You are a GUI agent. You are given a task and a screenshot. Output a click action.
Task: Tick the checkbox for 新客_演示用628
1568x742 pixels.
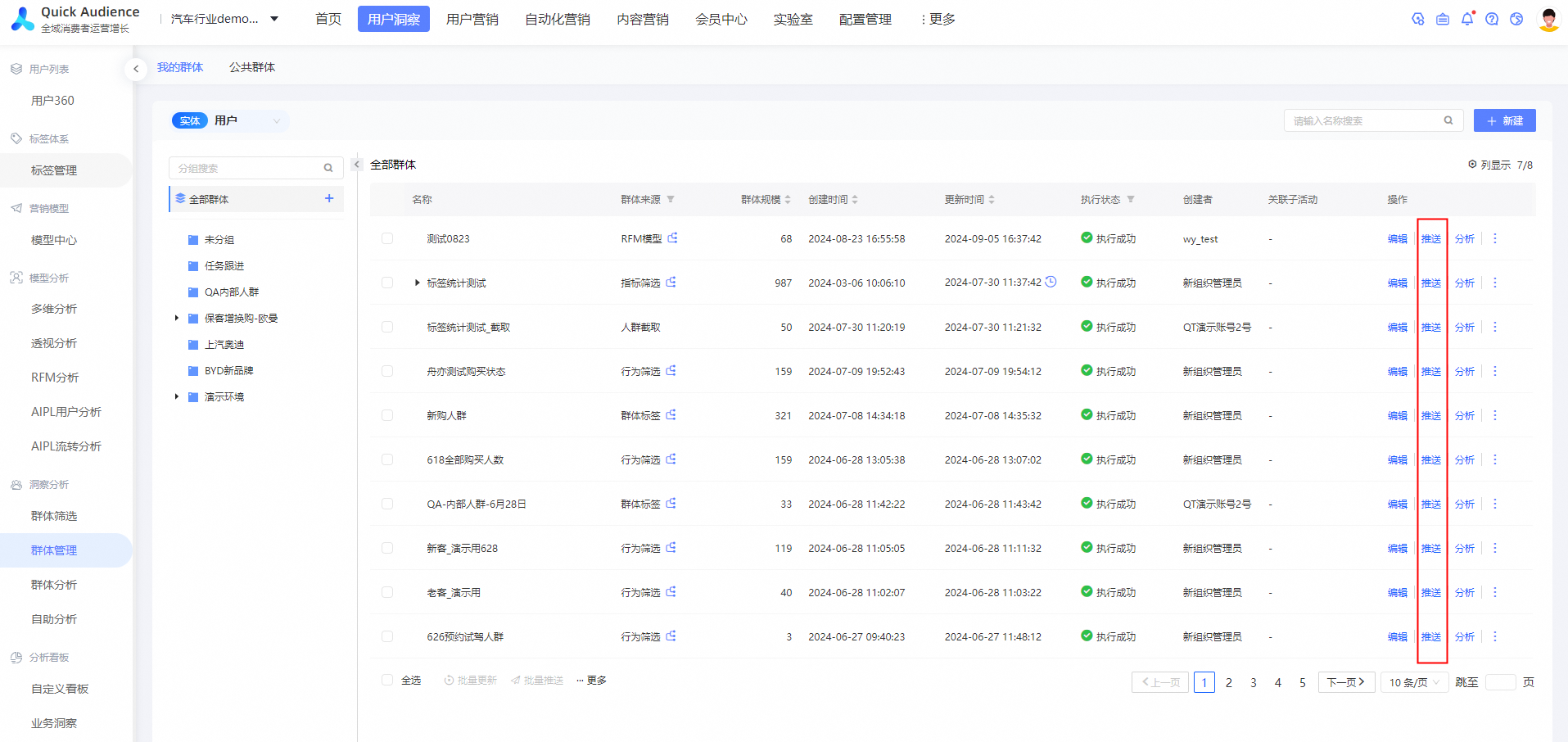coord(387,548)
